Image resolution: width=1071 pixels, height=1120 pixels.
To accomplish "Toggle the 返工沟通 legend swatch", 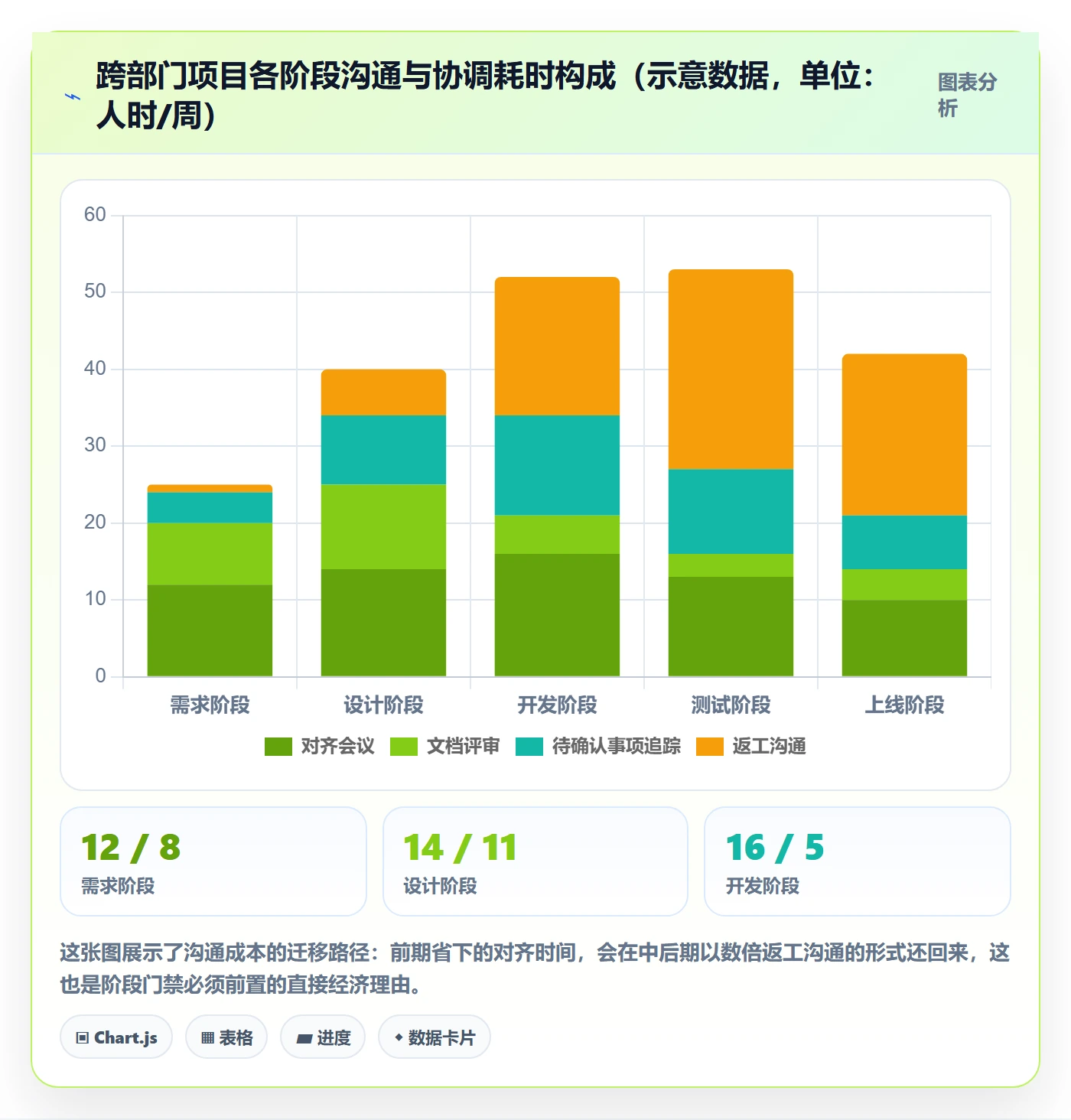I will [709, 747].
